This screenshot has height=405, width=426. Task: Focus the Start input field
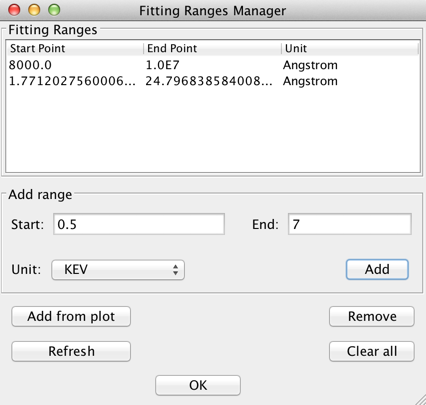(x=139, y=224)
